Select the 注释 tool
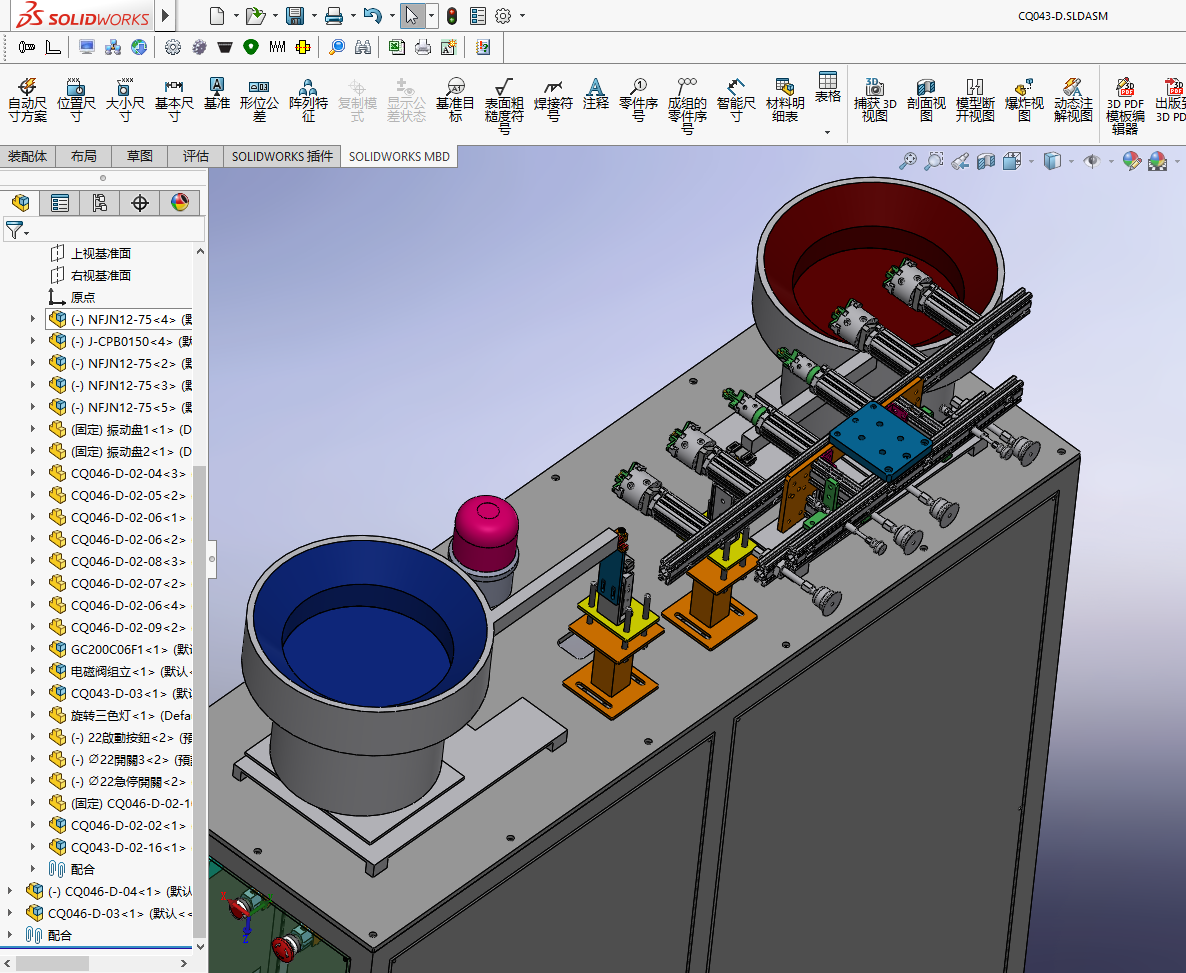This screenshot has height=973, width=1186. pos(596,95)
